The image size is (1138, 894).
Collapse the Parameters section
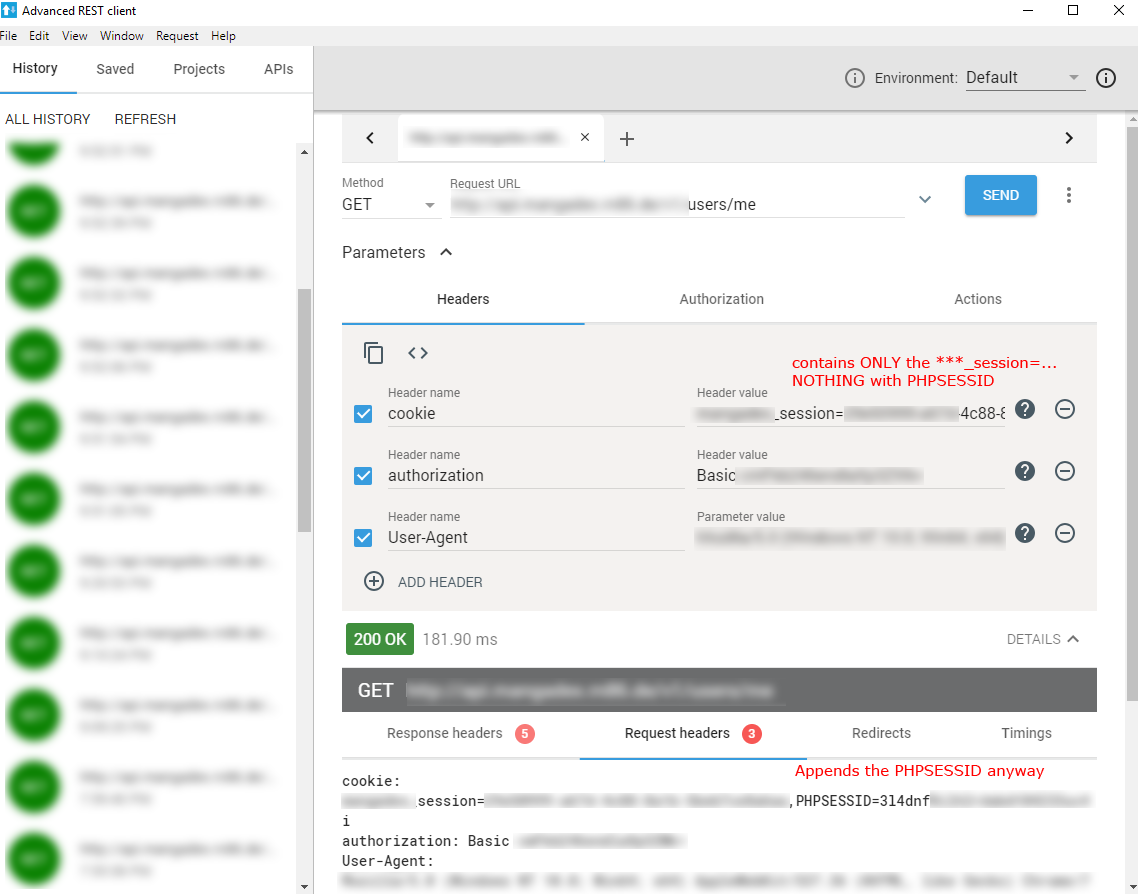click(x=446, y=252)
